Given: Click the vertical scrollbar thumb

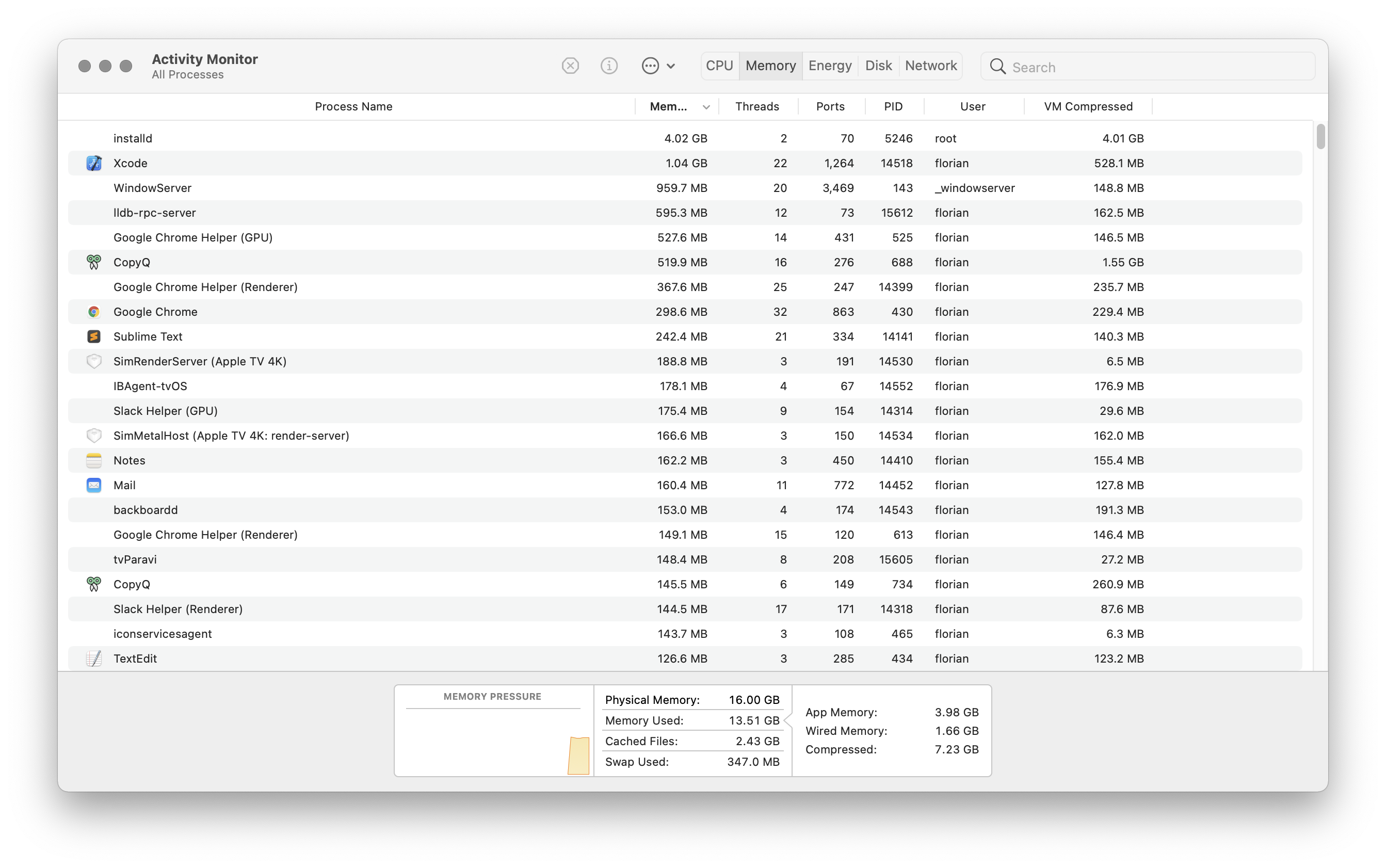Looking at the screenshot, I should [x=1320, y=136].
